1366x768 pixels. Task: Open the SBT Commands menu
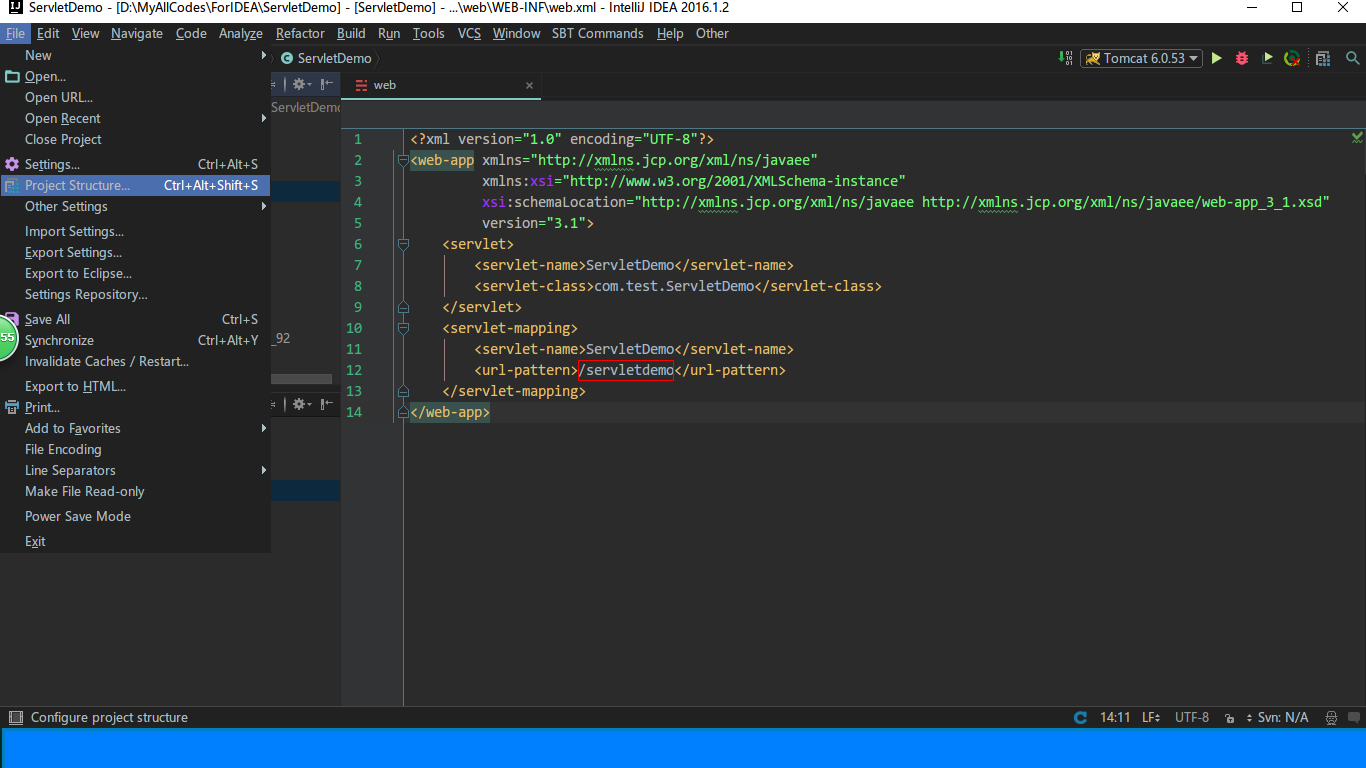pos(597,33)
